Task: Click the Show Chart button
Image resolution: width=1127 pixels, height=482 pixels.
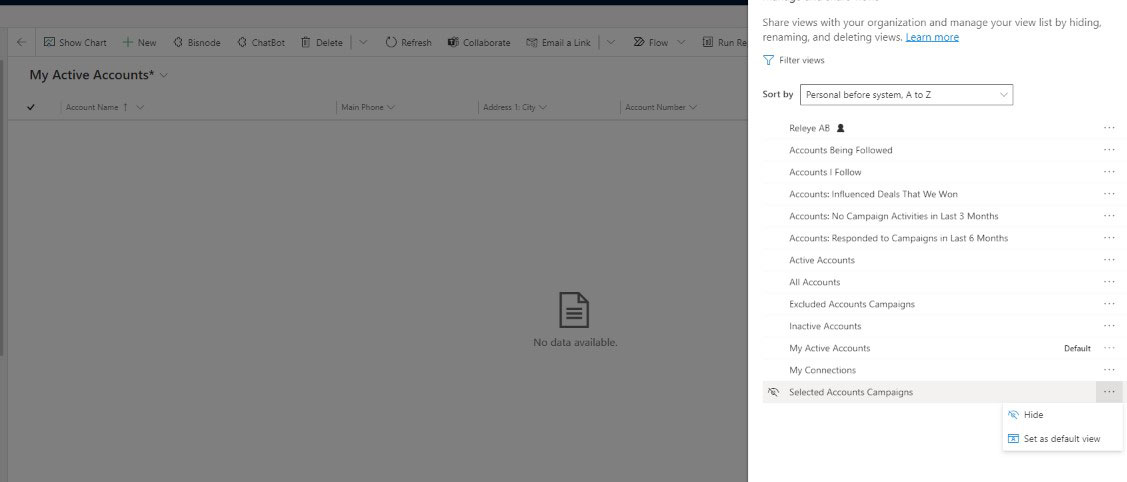Action: [75, 43]
